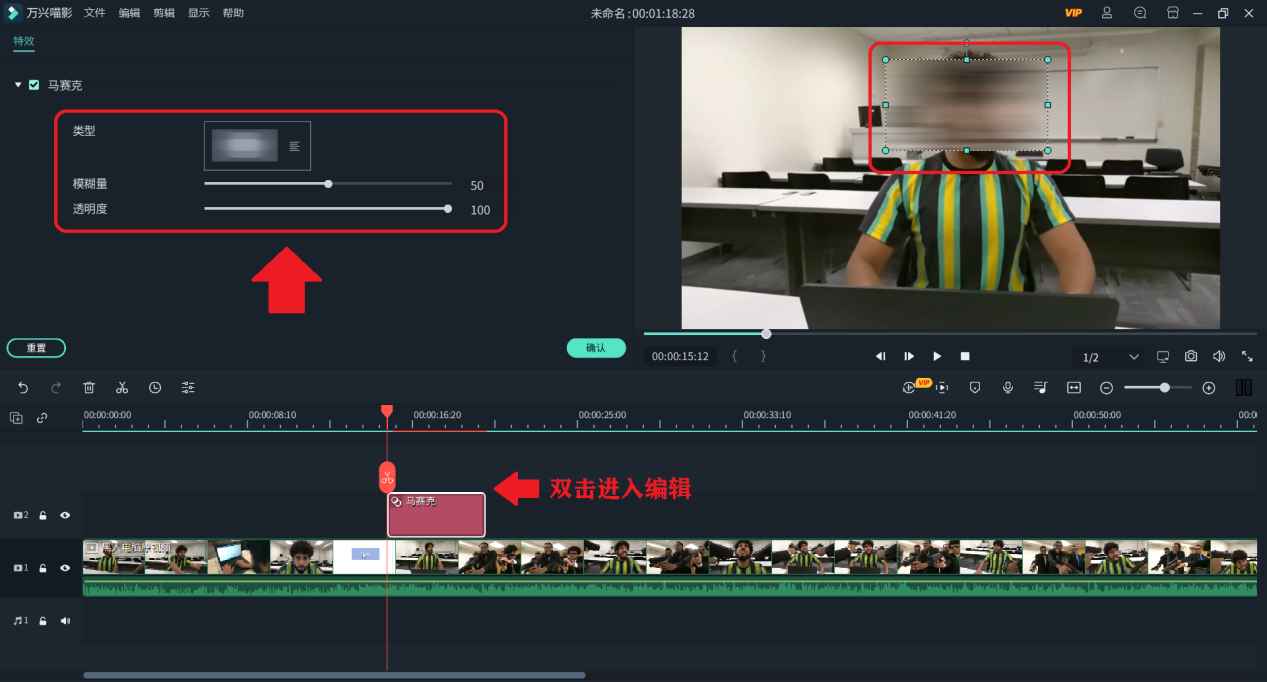This screenshot has height=682, width=1267.
Task: Hide video track 2 with eye icon
Action: pyautogui.click(x=65, y=516)
